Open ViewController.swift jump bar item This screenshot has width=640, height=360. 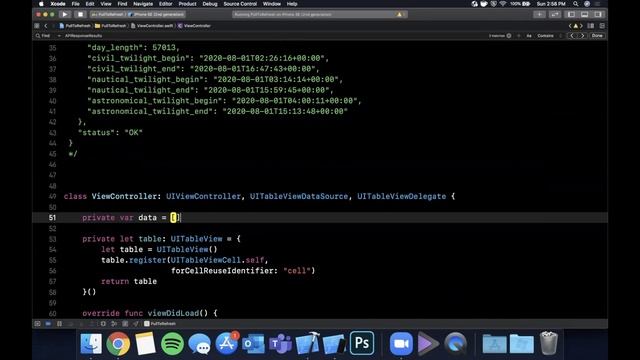[x=152, y=26]
